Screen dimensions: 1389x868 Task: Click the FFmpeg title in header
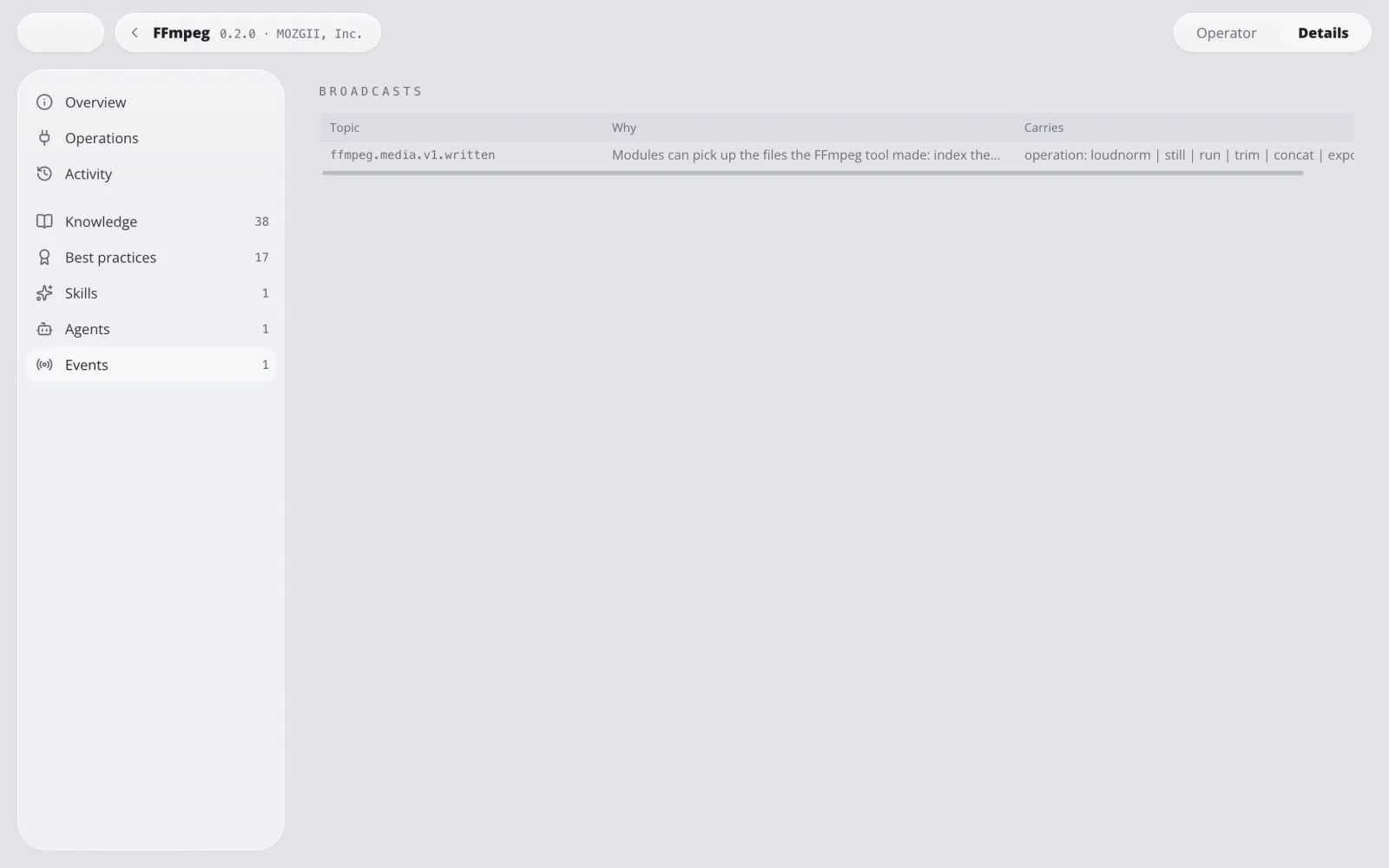[181, 33]
